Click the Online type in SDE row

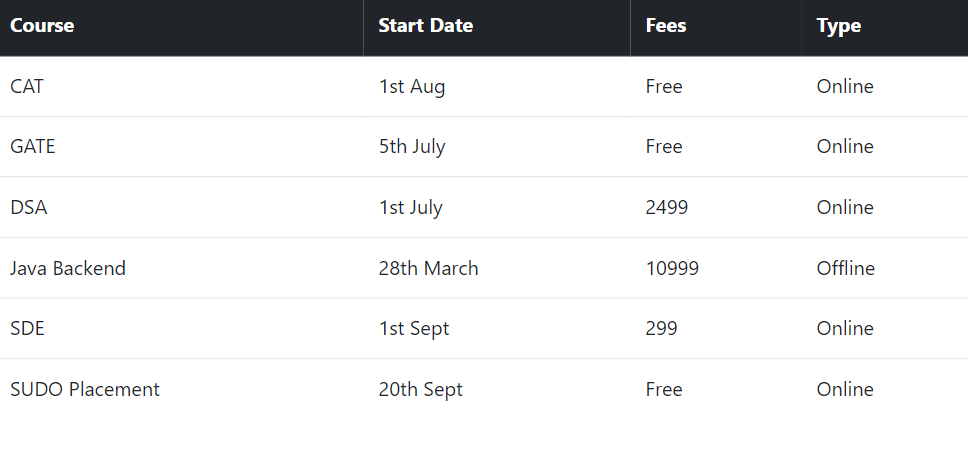point(845,329)
